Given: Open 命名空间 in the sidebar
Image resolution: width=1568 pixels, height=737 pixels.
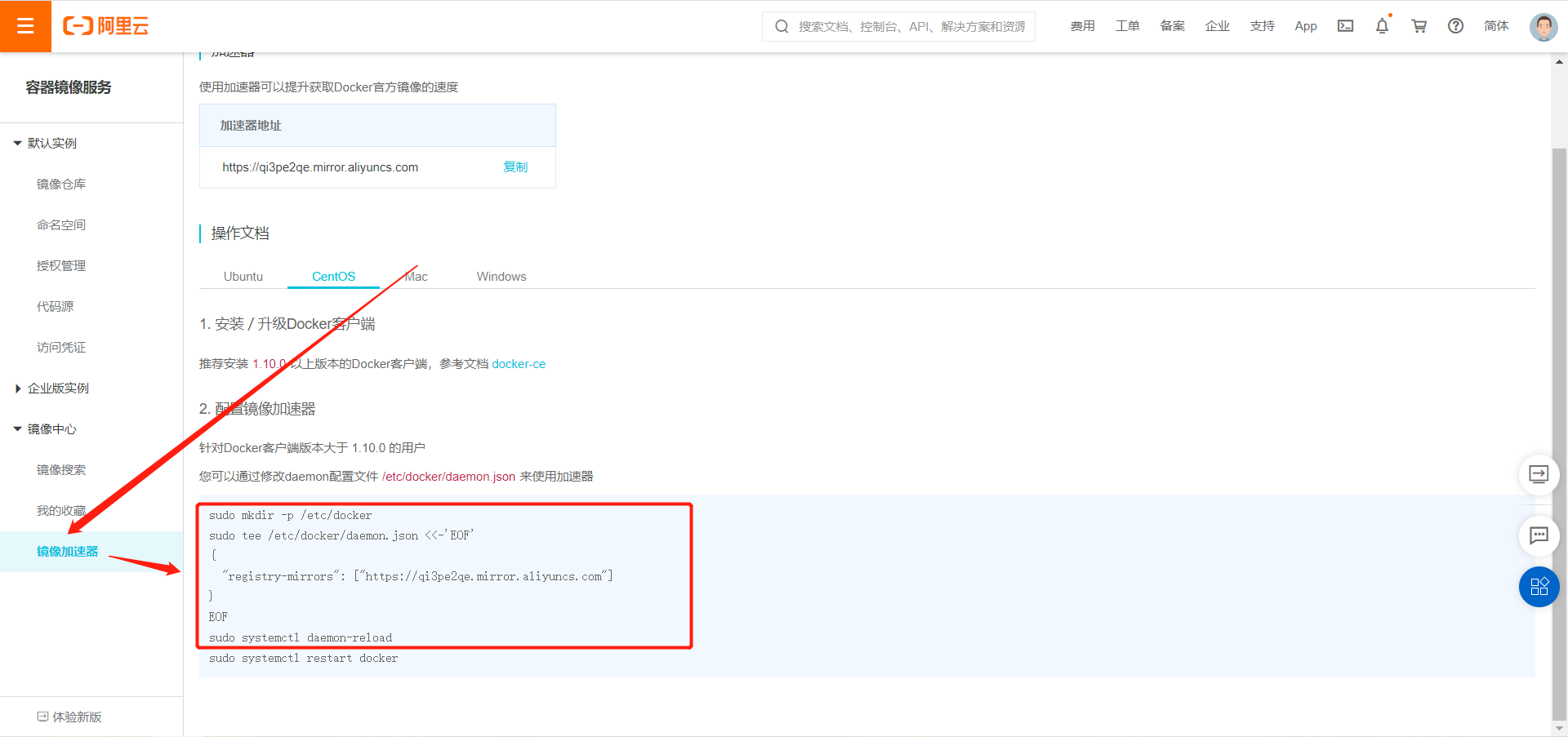Looking at the screenshot, I should [x=61, y=224].
